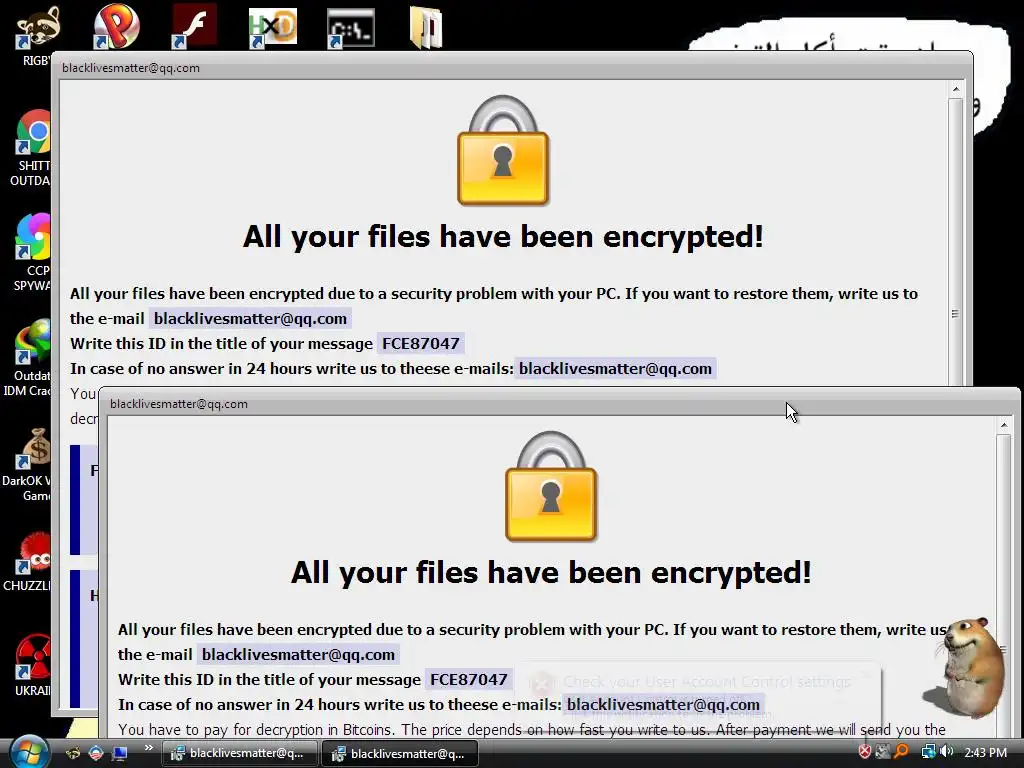Click the red security alert tray icon
This screenshot has width=1024, height=768.
click(865, 752)
